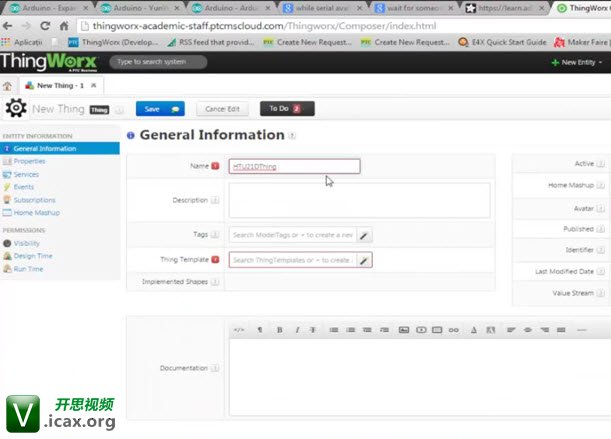Insert video in Documentation editor
Viewport: 611px width, 439px height.
coord(421,330)
